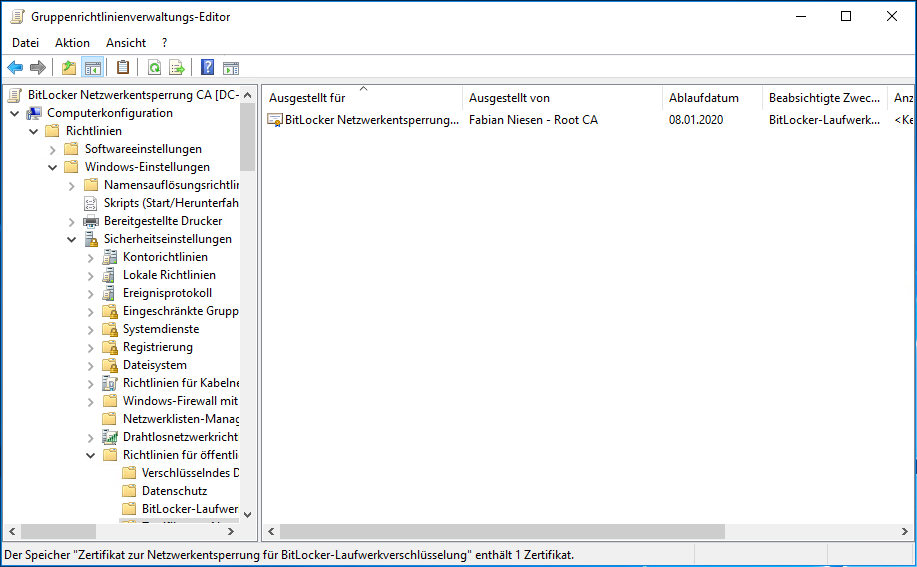
Task: Open the Ansicht menu
Action: pos(126,43)
